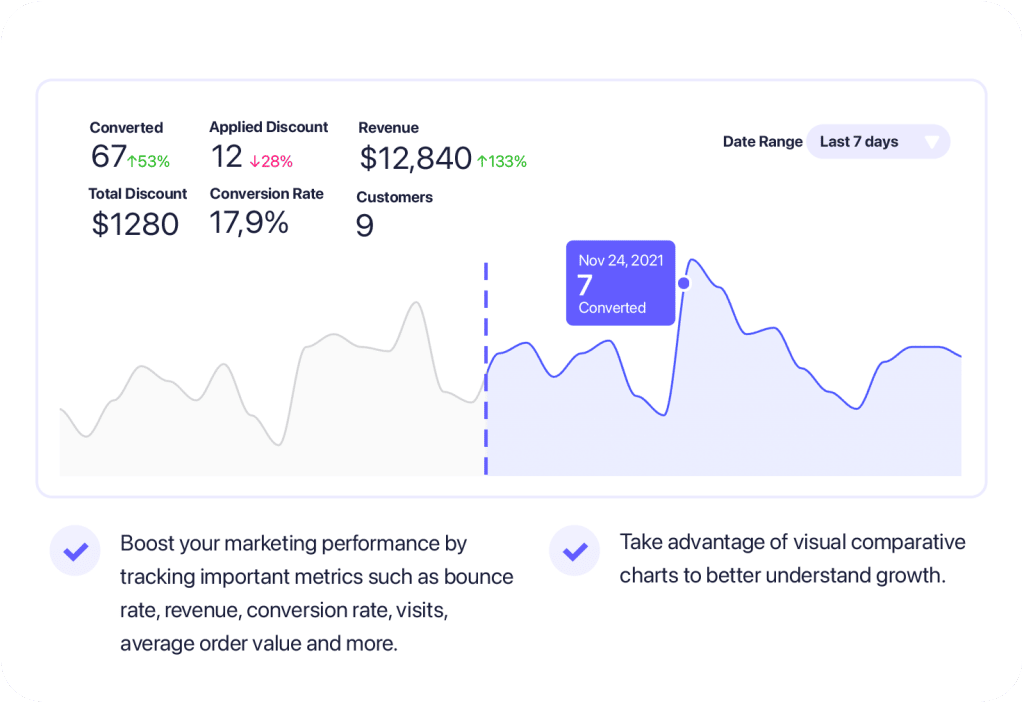Image resolution: width=1024 pixels, height=702 pixels.
Task: Click the purple tooltip checkmark area on the chart
Action: coord(620,283)
